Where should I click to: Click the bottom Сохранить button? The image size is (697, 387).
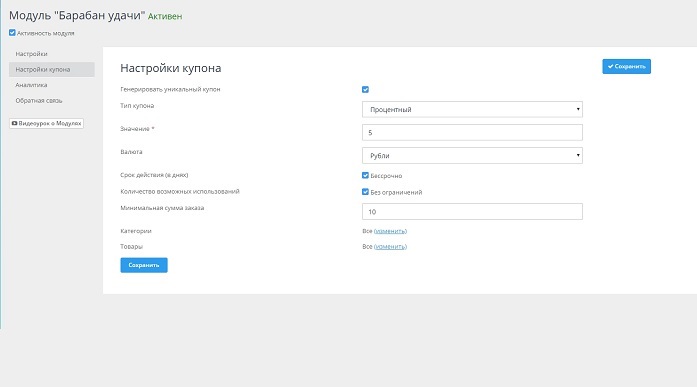pos(144,265)
